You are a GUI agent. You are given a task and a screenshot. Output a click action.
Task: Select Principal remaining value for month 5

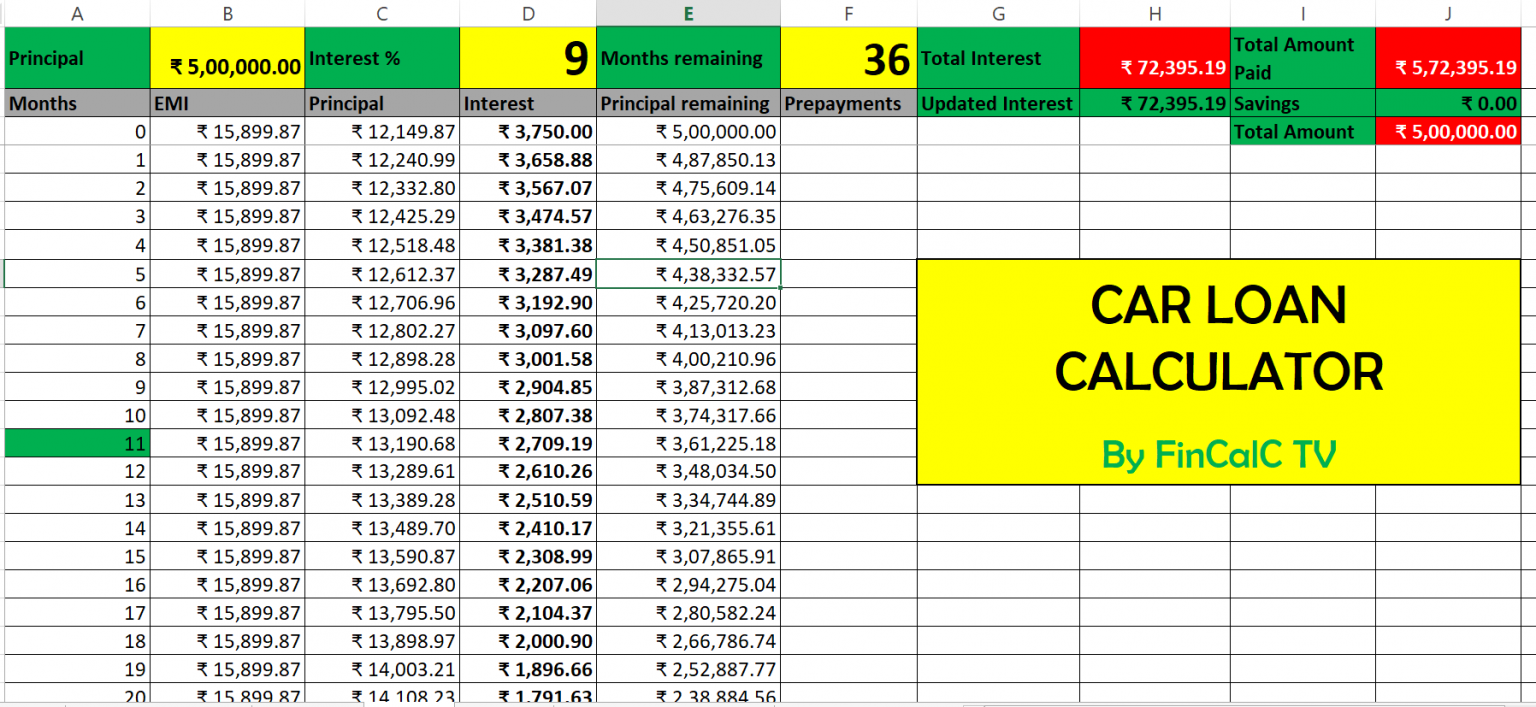(688, 273)
